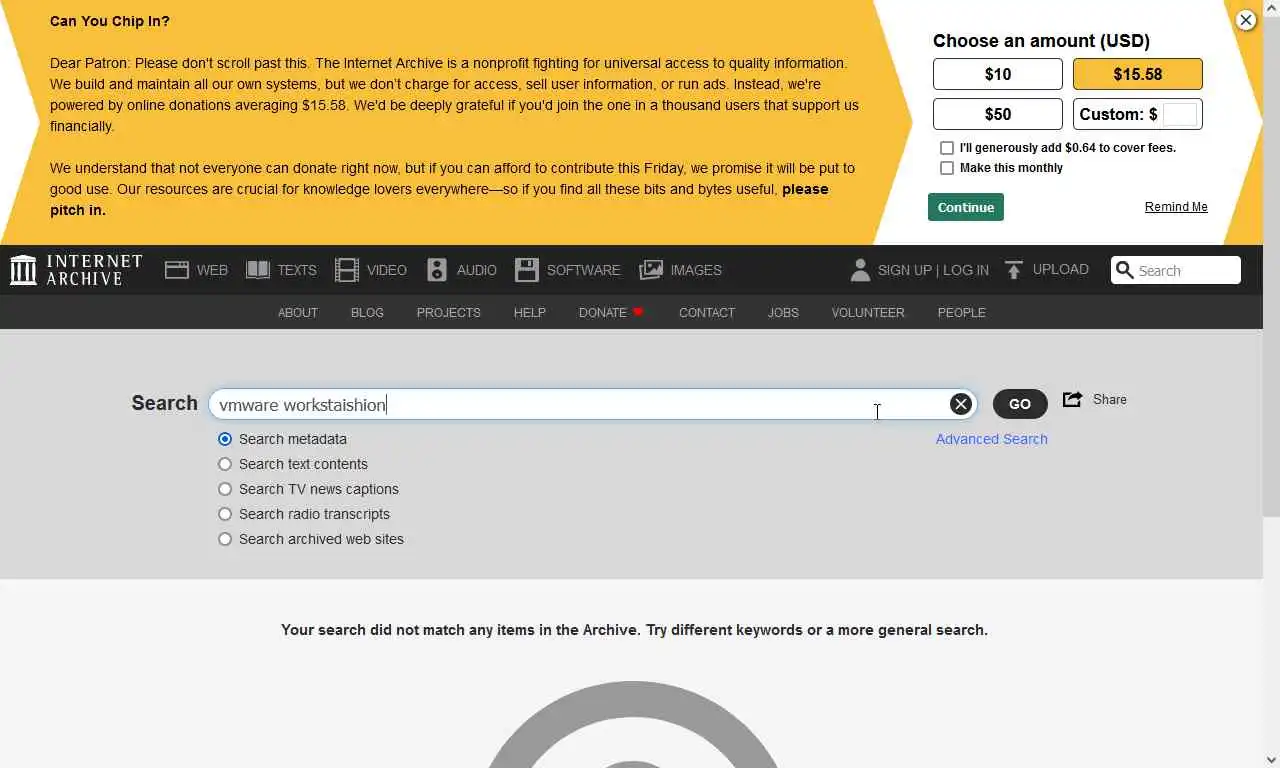Click the SOFTWARE navigation label

(x=584, y=270)
